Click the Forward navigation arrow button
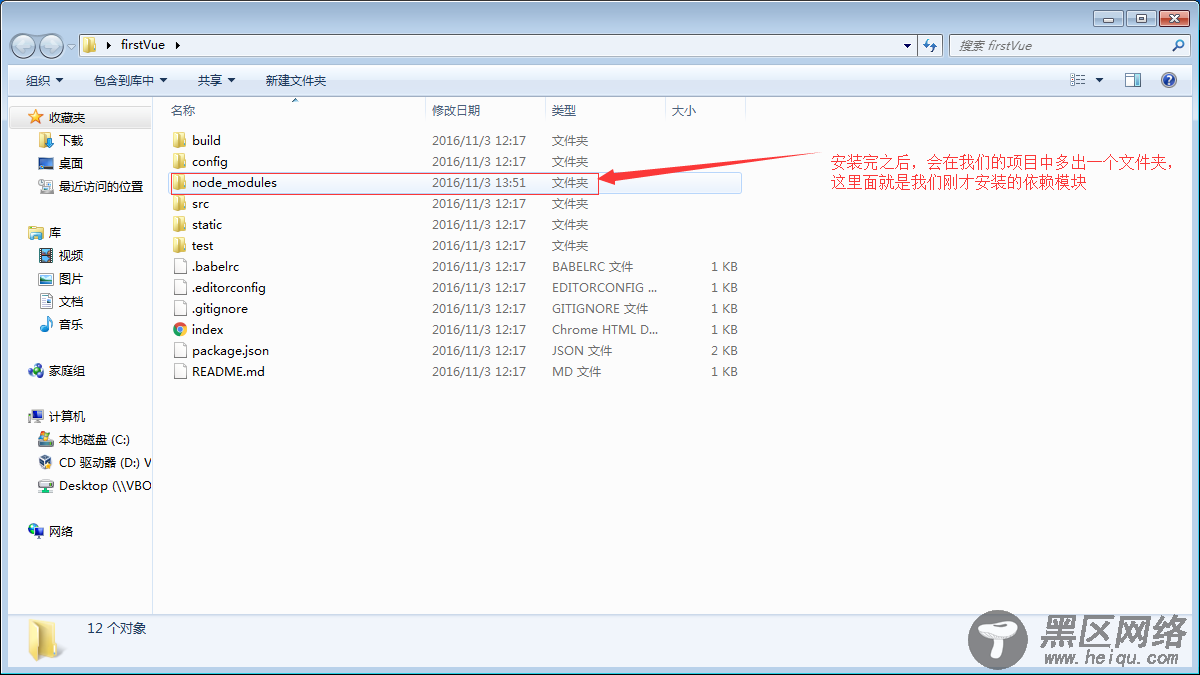Screen dimensions: 1200x675 51,46
